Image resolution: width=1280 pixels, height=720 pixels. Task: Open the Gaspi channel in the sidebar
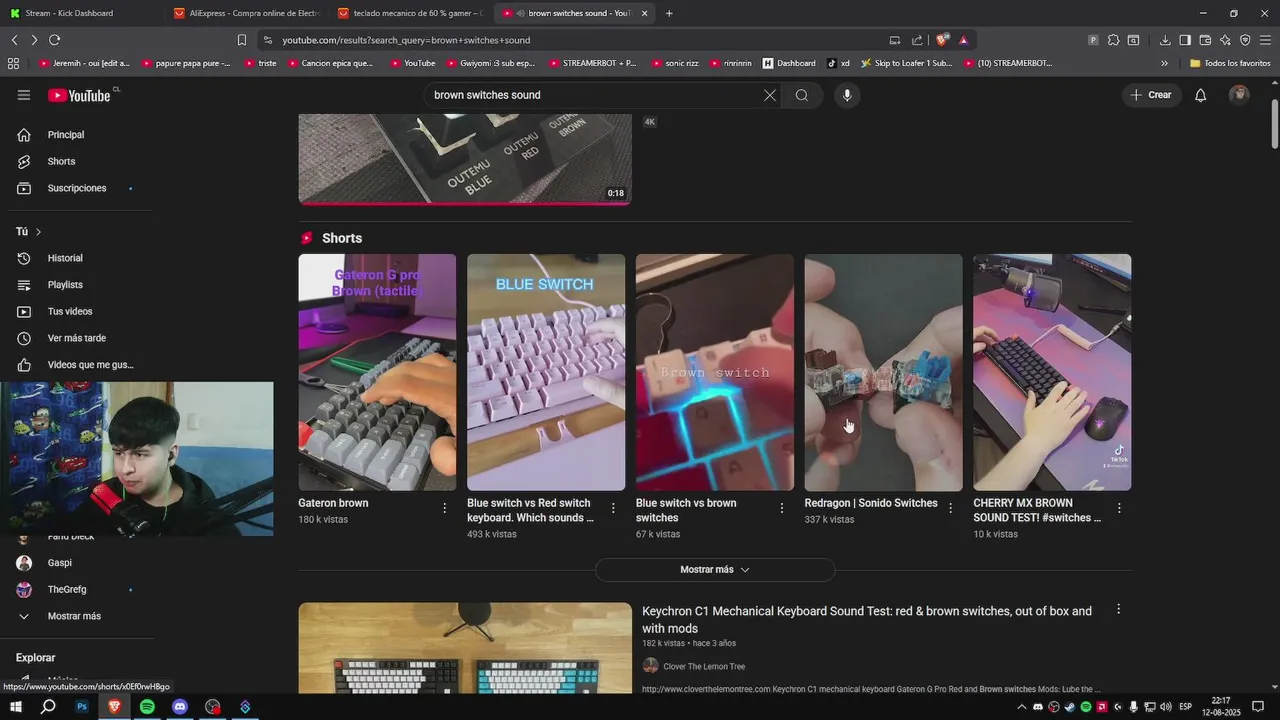click(59, 563)
